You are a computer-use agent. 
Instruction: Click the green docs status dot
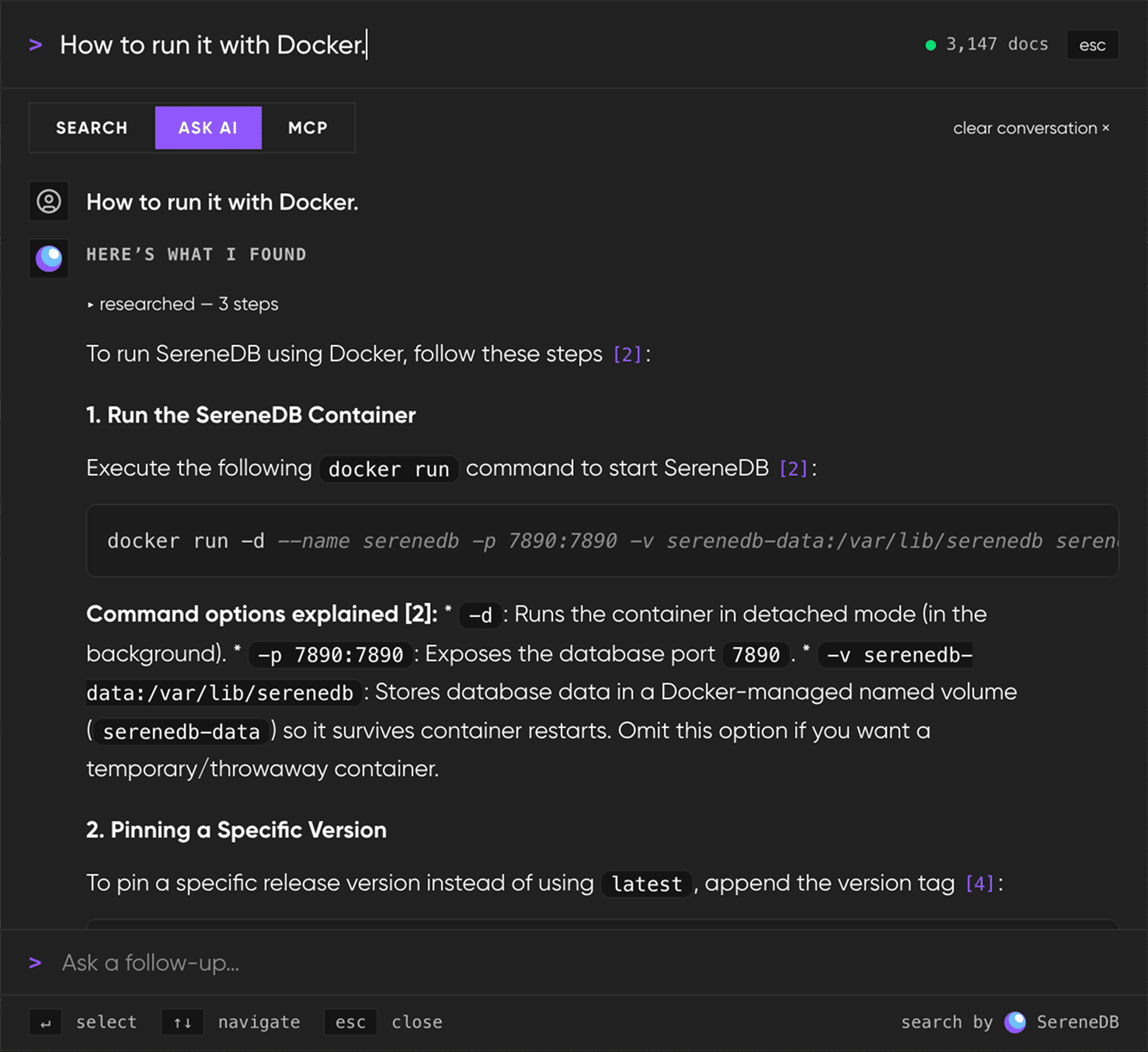[x=931, y=45]
